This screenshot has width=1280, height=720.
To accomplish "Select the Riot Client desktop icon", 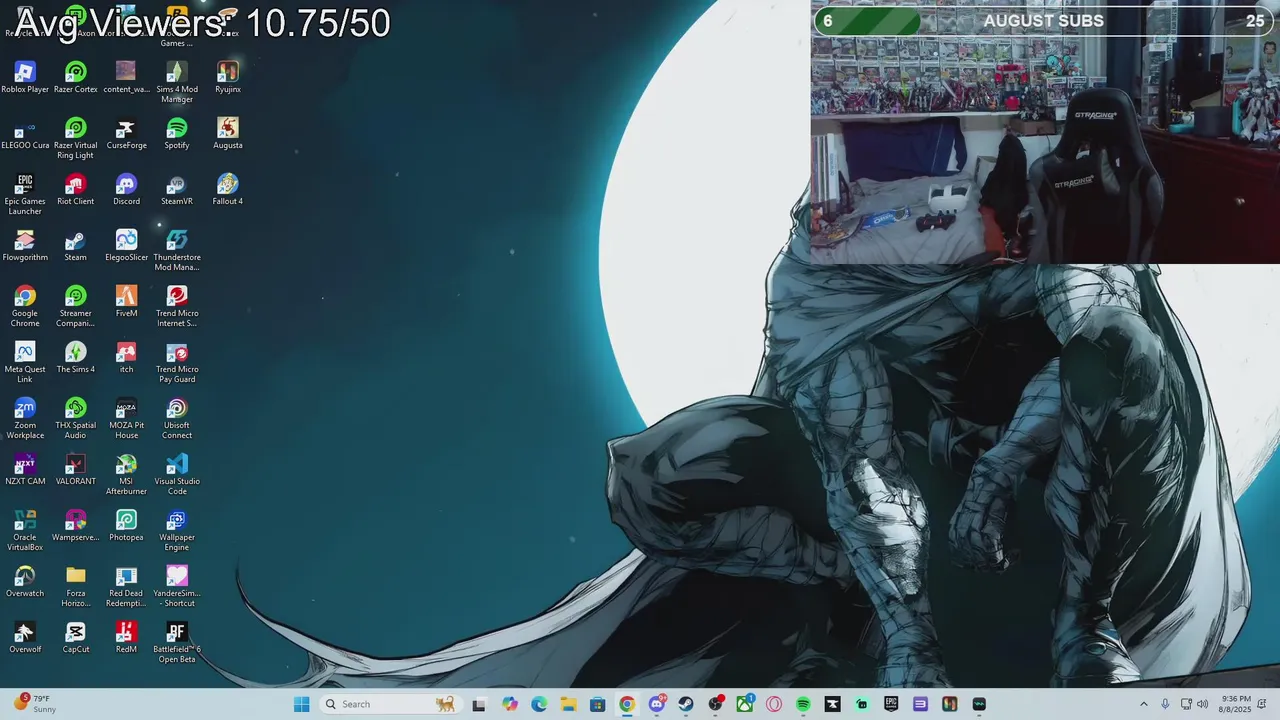I will pyautogui.click(x=75, y=189).
